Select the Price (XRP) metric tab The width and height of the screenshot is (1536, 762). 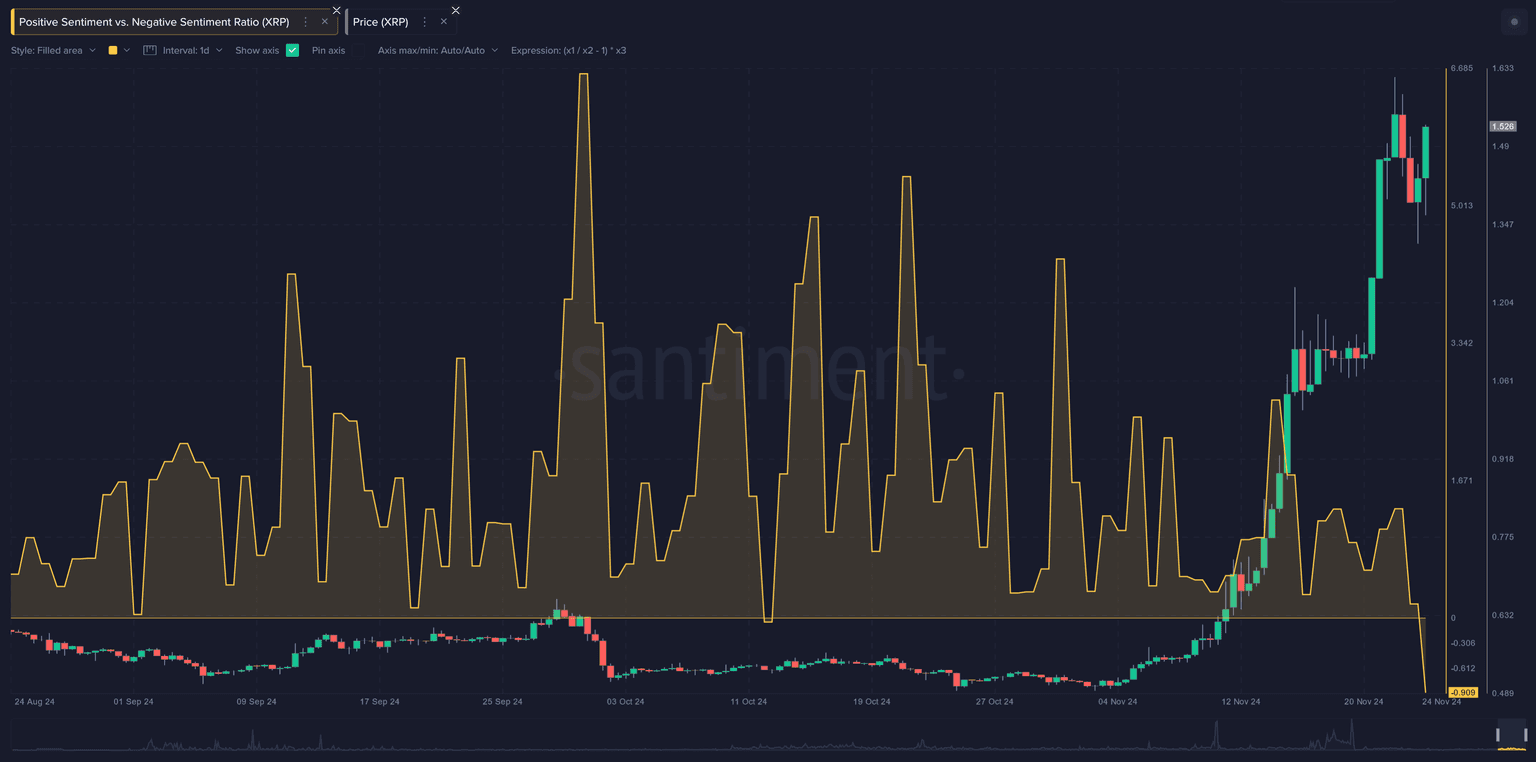click(x=380, y=21)
